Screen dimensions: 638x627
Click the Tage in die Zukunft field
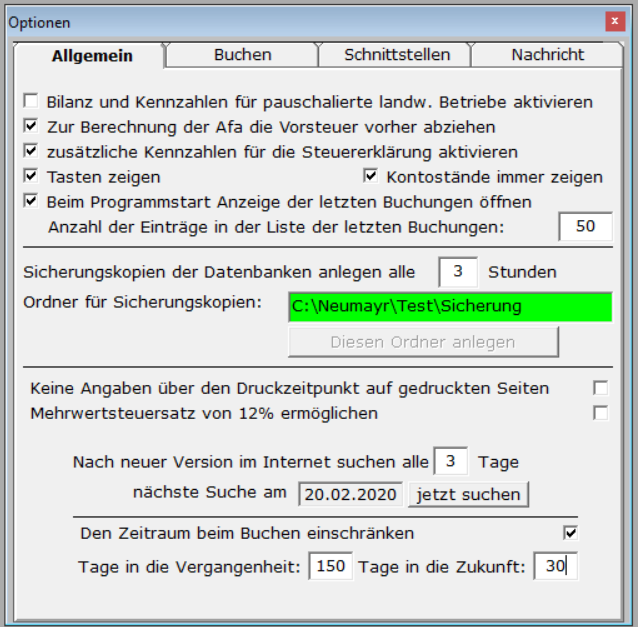click(555, 566)
